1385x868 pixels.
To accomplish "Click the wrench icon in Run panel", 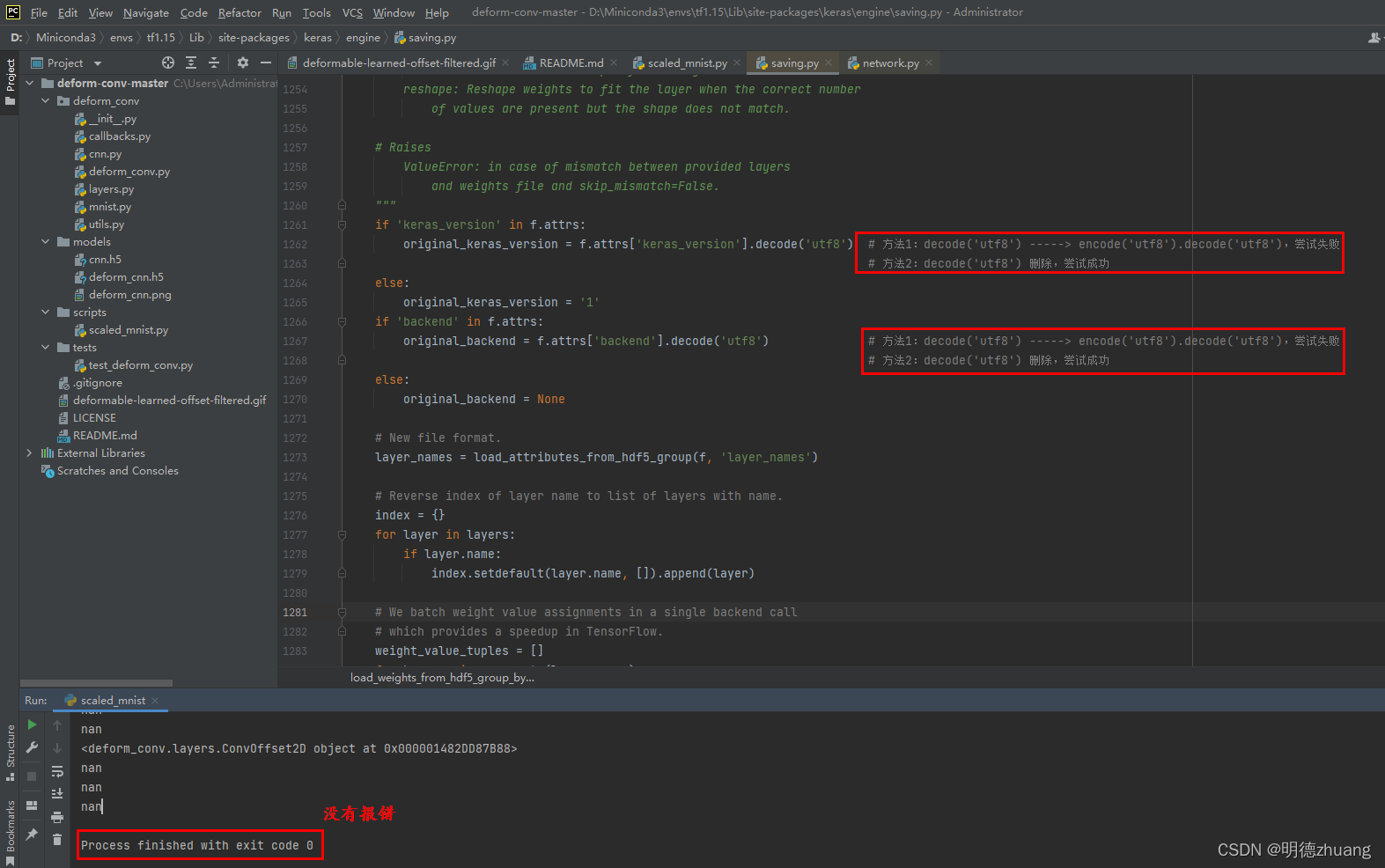I will click(x=32, y=747).
